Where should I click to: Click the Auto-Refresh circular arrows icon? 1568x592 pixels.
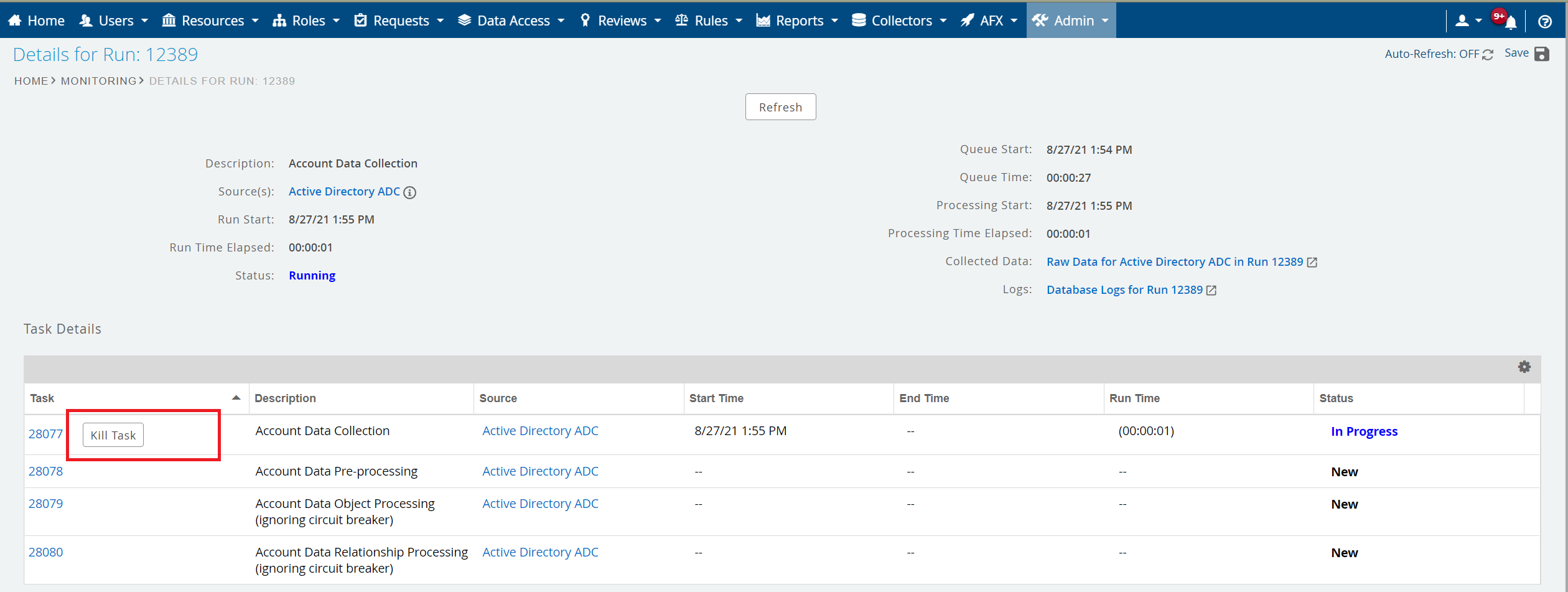tap(1488, 54)
